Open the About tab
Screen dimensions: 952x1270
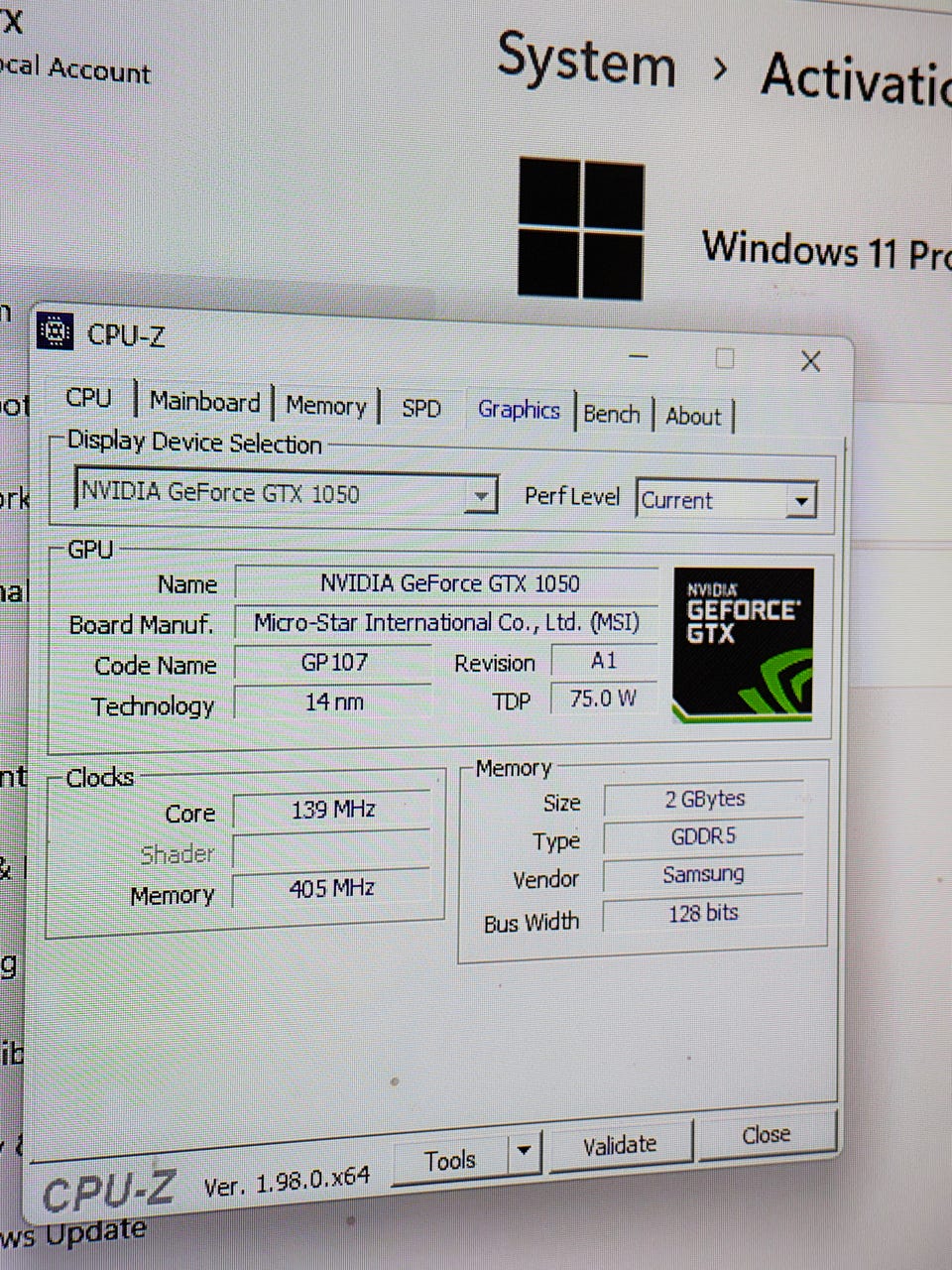pos(693,417)
